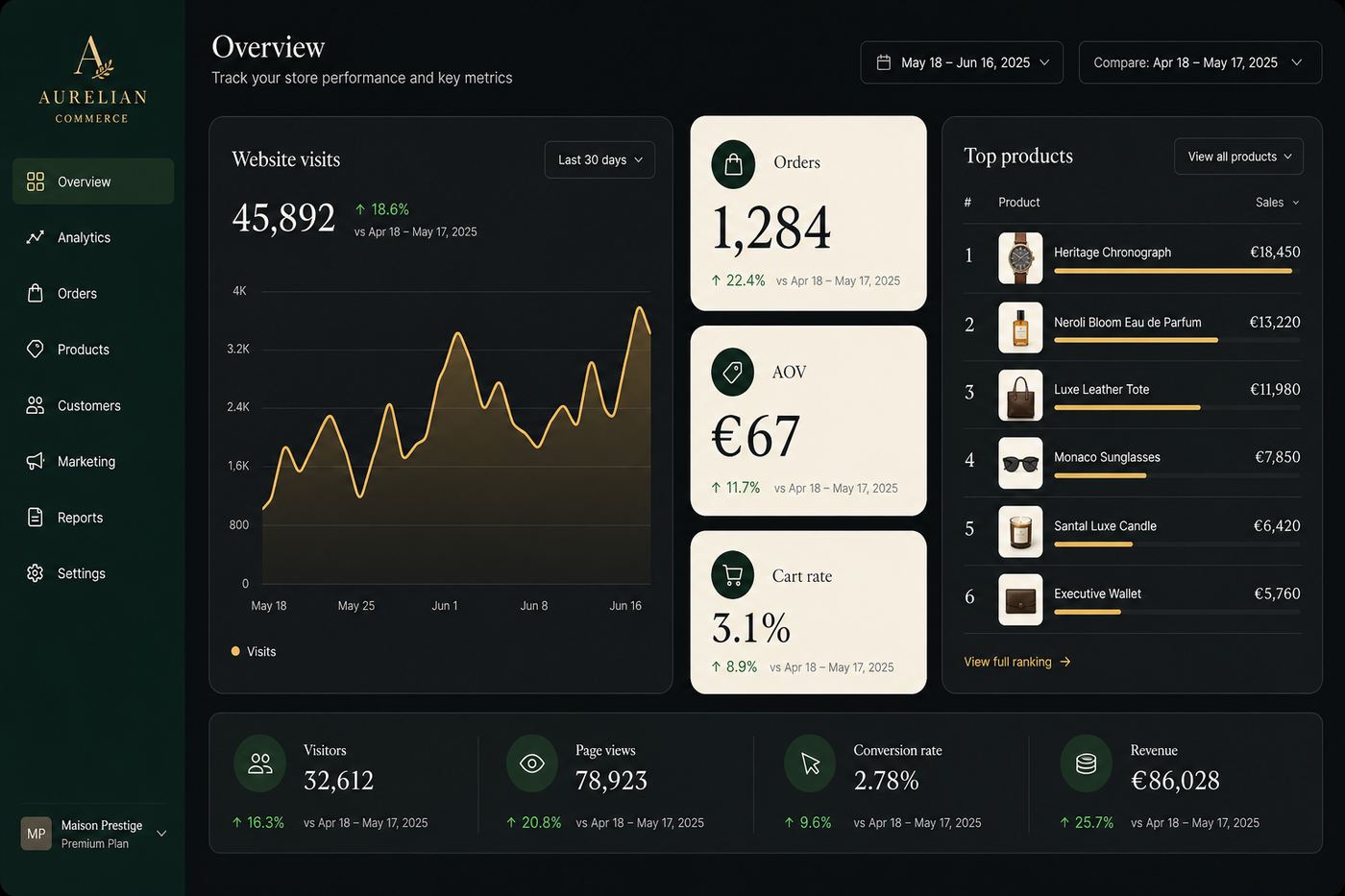Viewport: 1345px width, 896px height.
Task: Click the View all products button
Action: click(1238, 157)
